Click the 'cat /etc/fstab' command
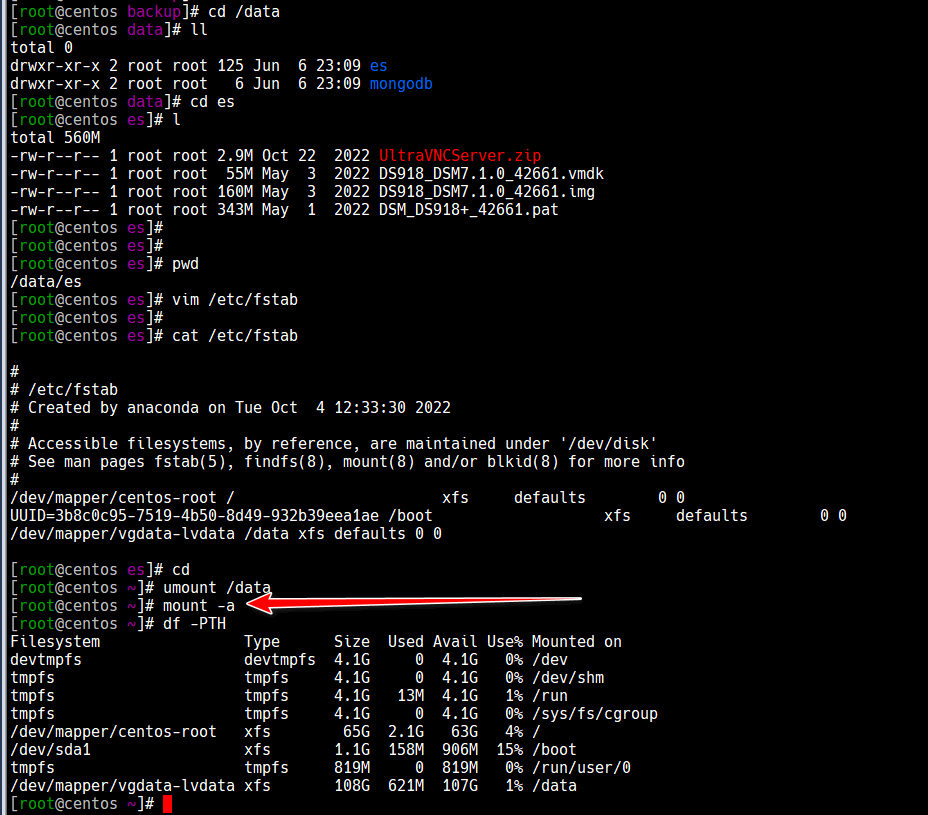This screenshot has width=928, height=815. click(x=235, y=336)
